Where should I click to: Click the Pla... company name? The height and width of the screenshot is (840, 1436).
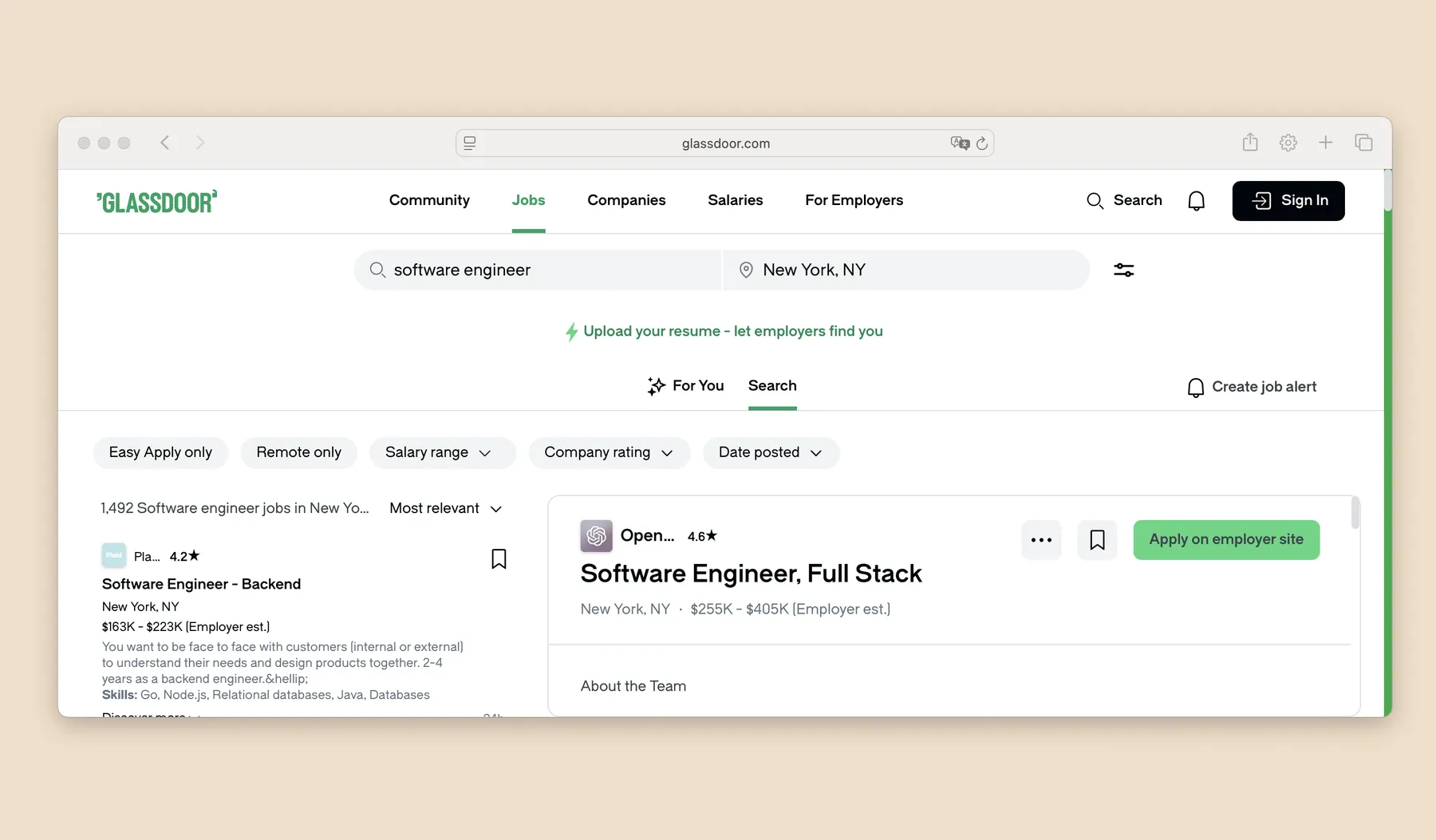click(147, 557)
